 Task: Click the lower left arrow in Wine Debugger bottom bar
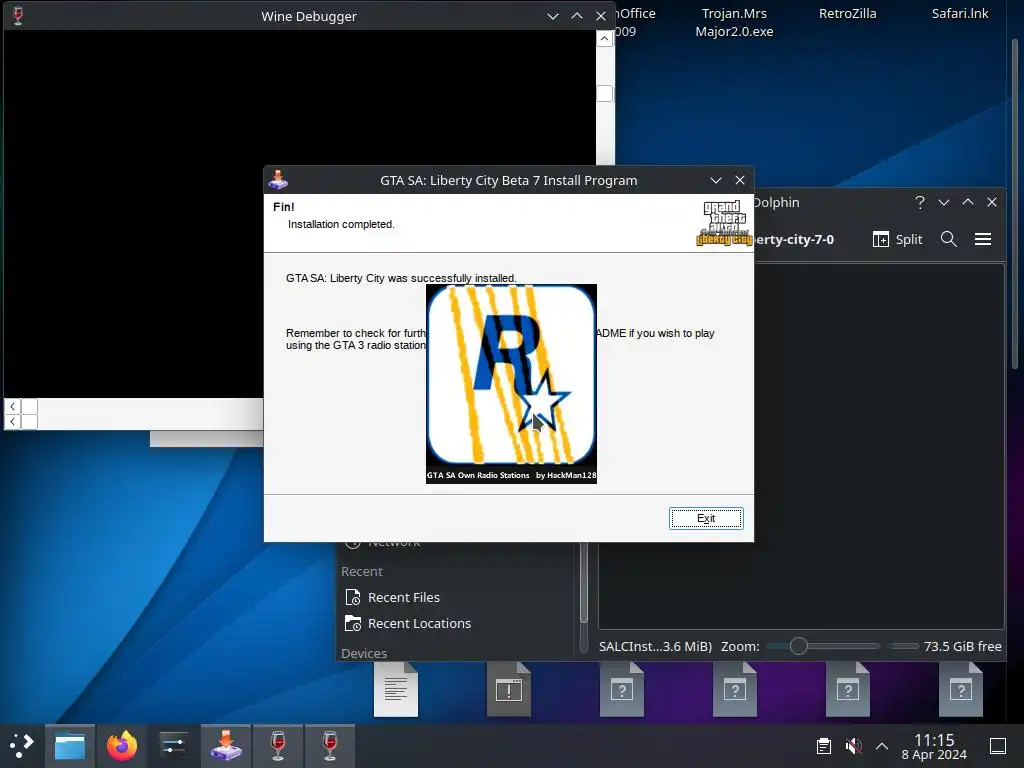pyautogui.click(x=12, y=422)
